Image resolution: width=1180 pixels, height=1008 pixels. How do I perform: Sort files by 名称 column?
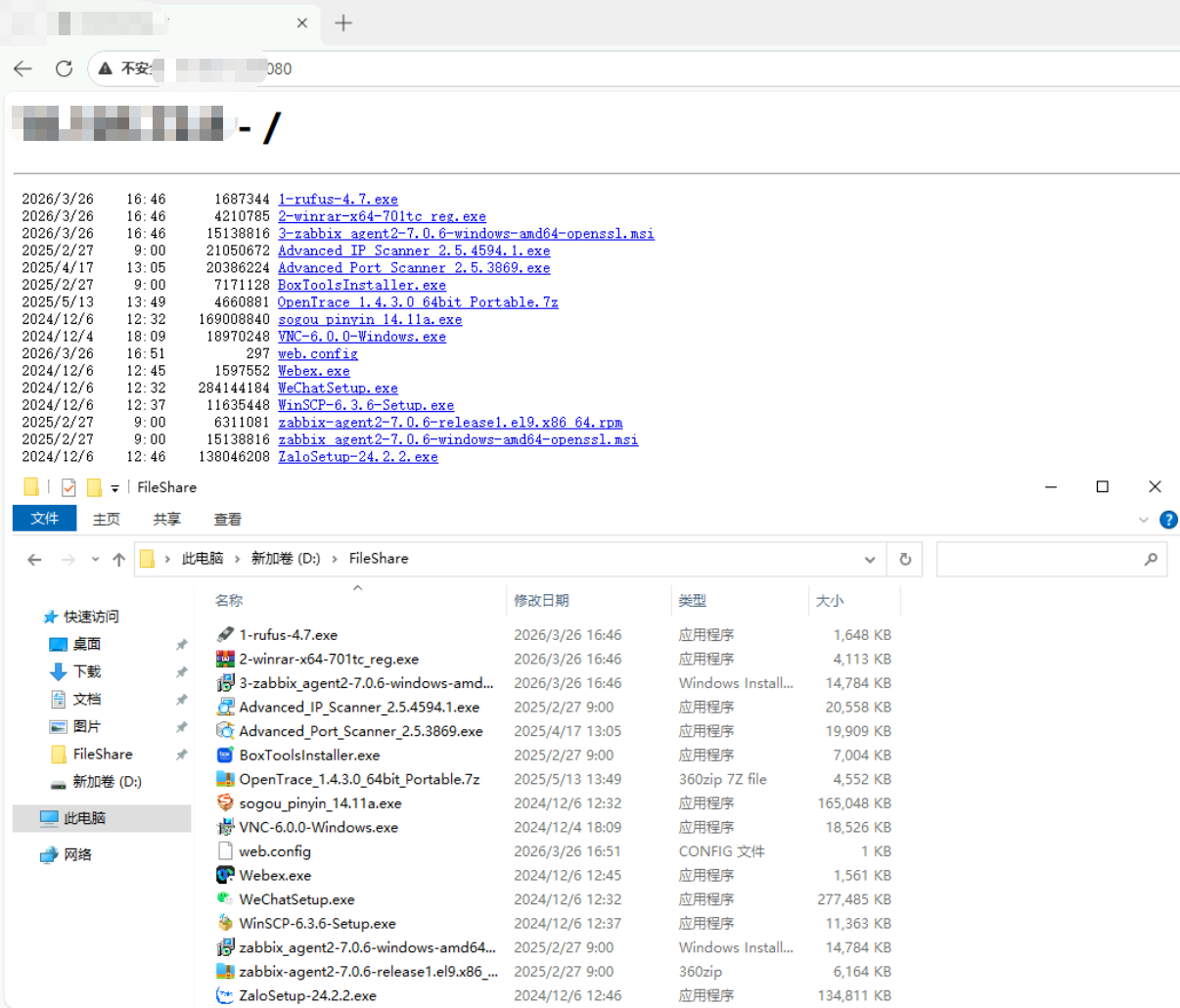point(229,601)
